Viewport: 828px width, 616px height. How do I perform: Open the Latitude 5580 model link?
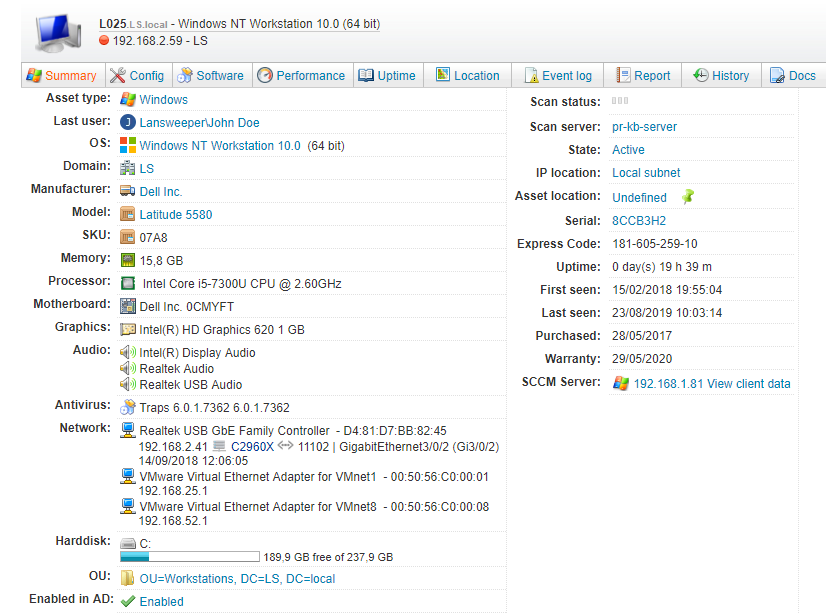click(x=176, y=215)
